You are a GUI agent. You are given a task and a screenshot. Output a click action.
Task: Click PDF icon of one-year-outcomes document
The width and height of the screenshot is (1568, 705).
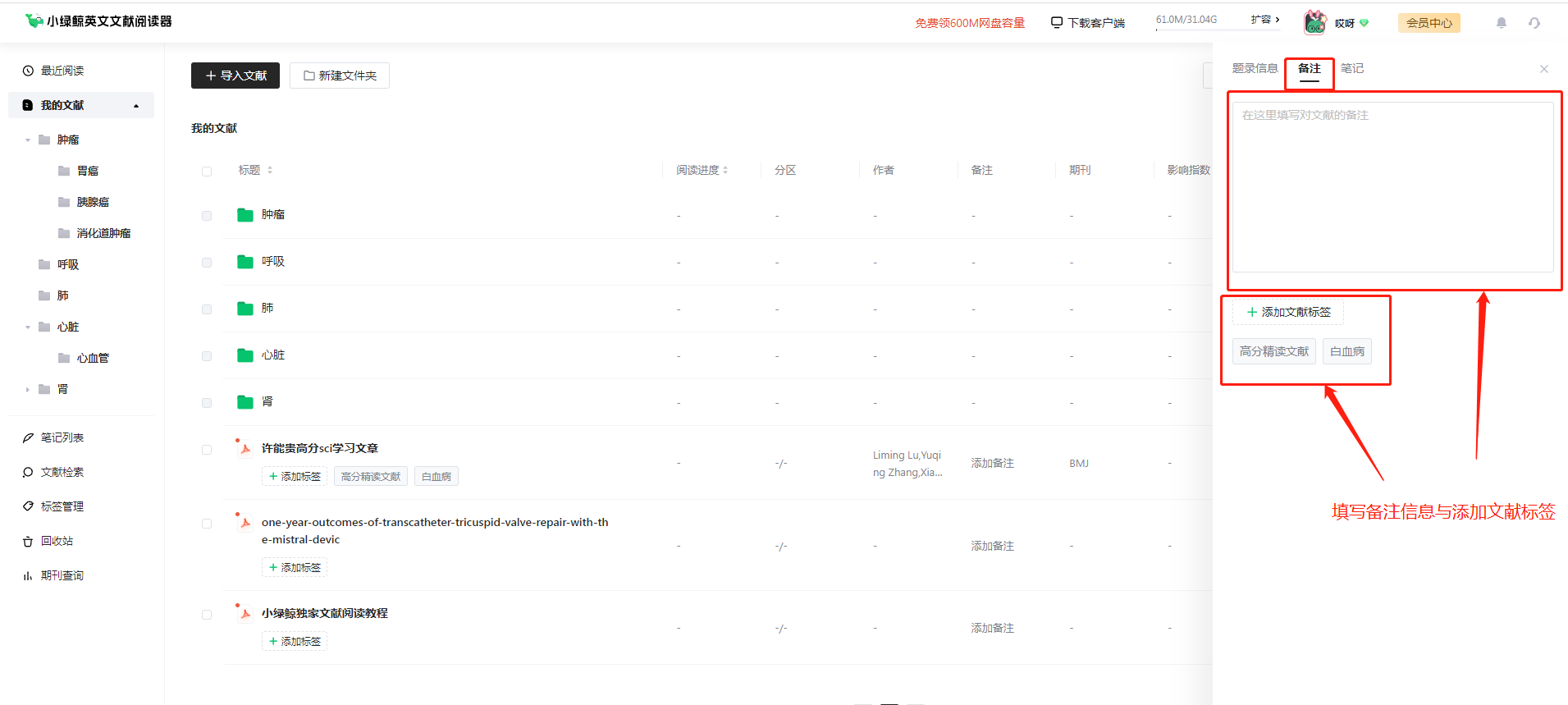tap(244, 522)
